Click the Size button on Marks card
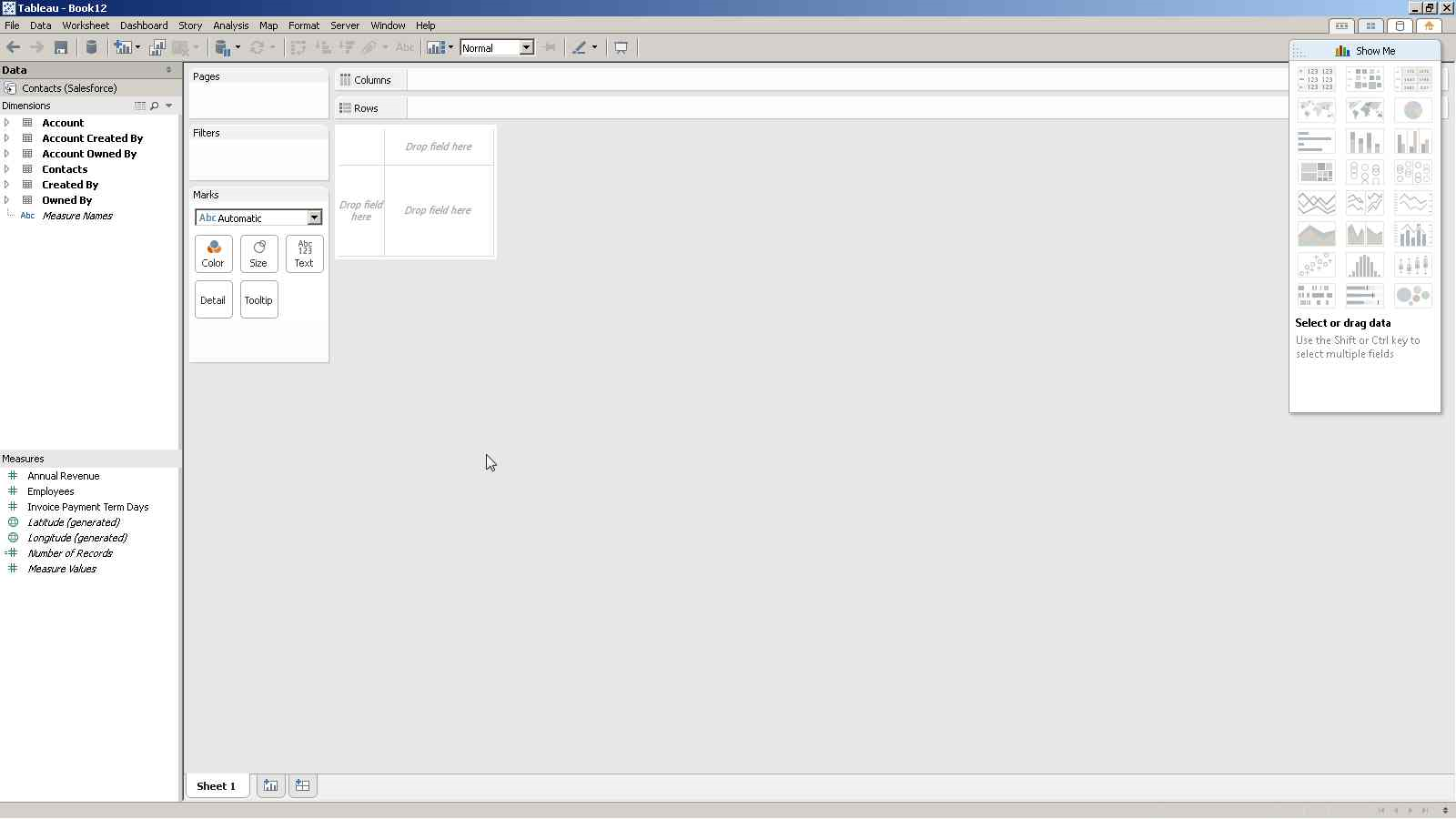Viewport: 1456px width, 819px height. point(258,254)
